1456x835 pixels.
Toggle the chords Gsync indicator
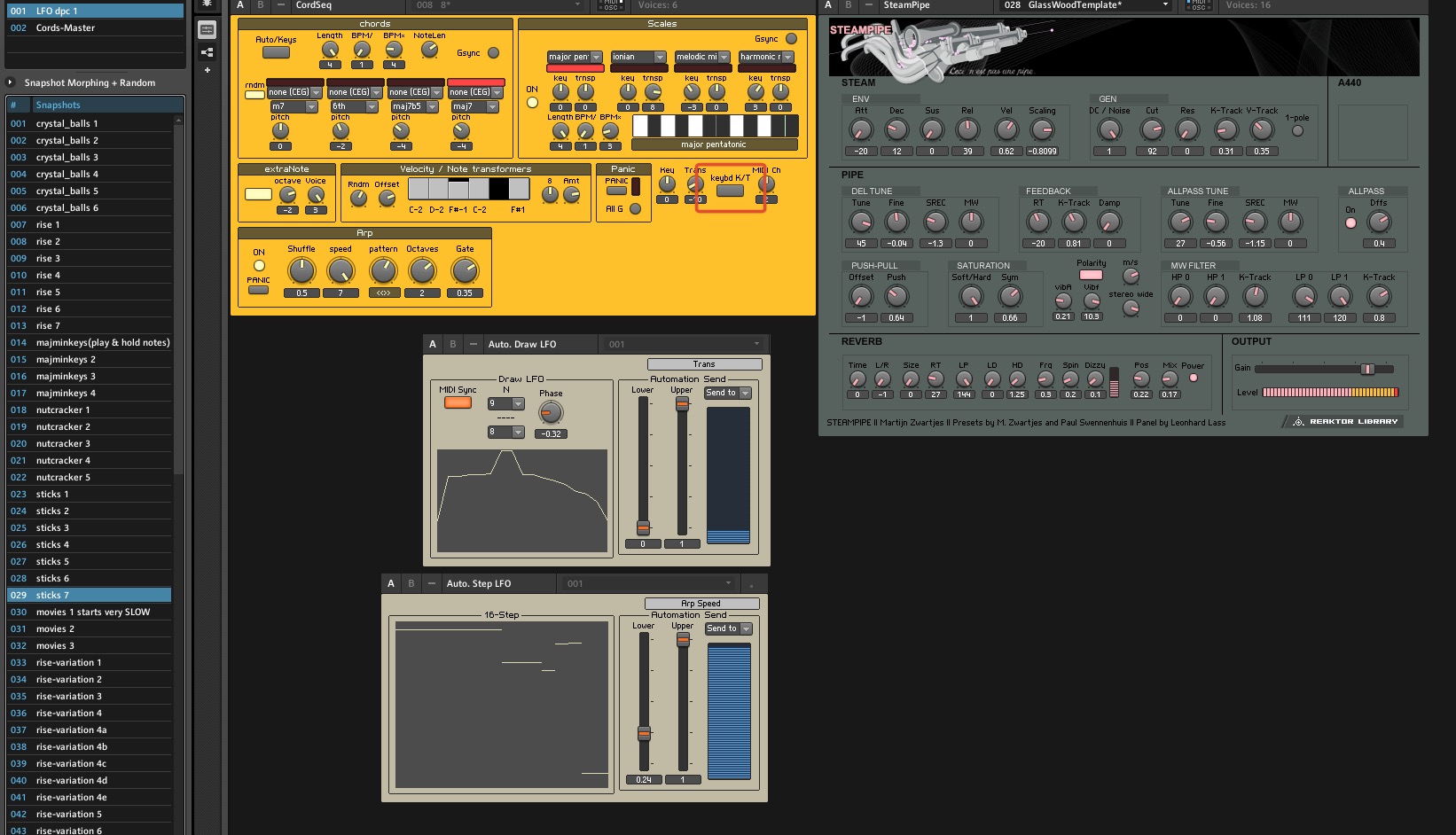point(493,53)
